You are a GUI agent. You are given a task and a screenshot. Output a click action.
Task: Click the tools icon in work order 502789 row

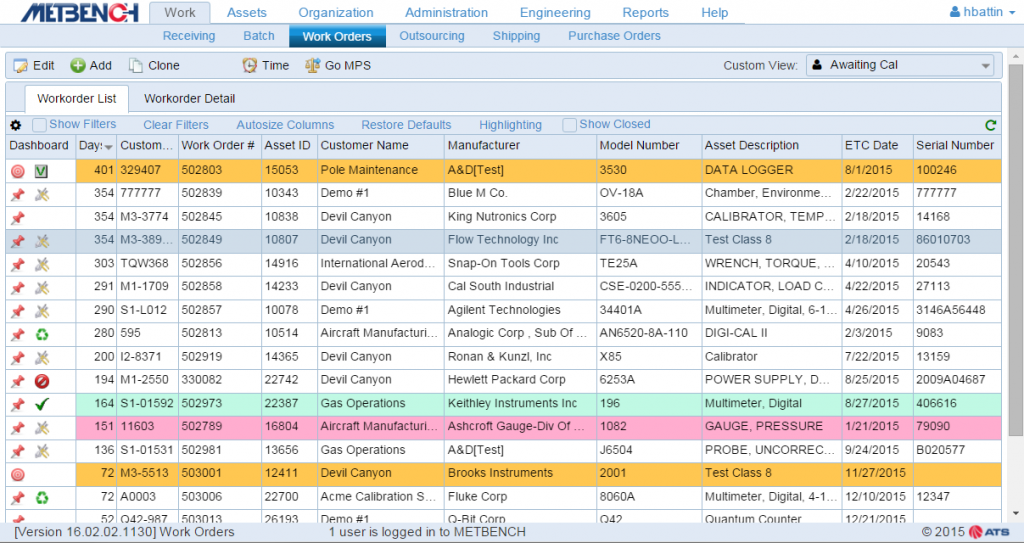42,428
